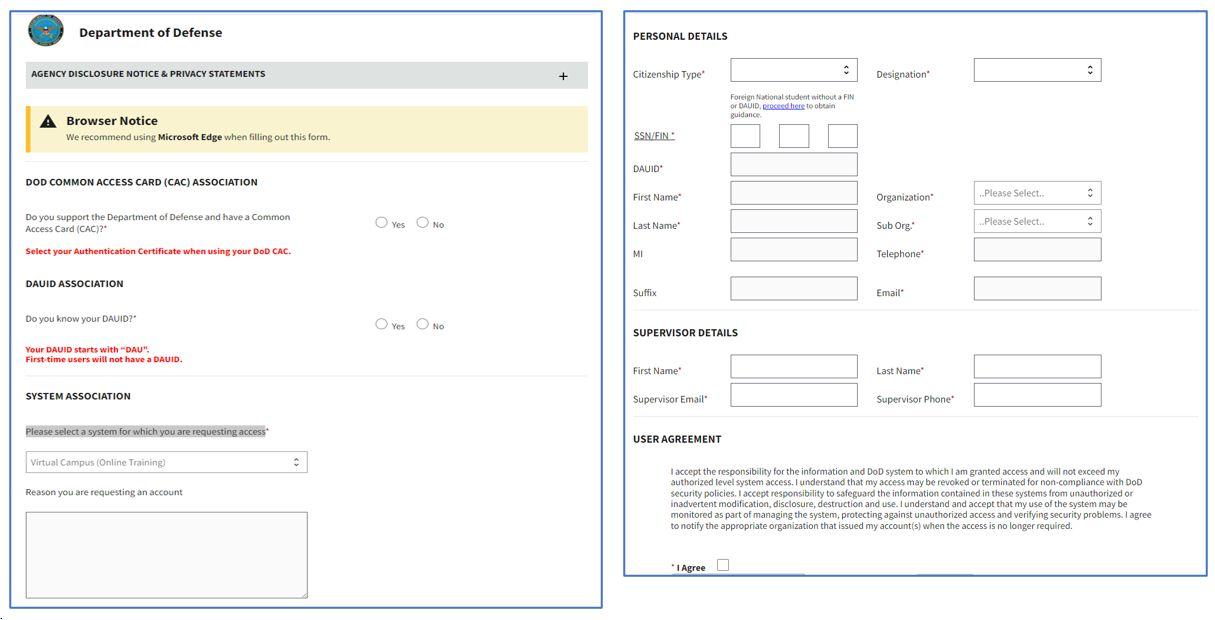
Task: Click the reason for requesting account textarea
Action: [x=166, y=555]
